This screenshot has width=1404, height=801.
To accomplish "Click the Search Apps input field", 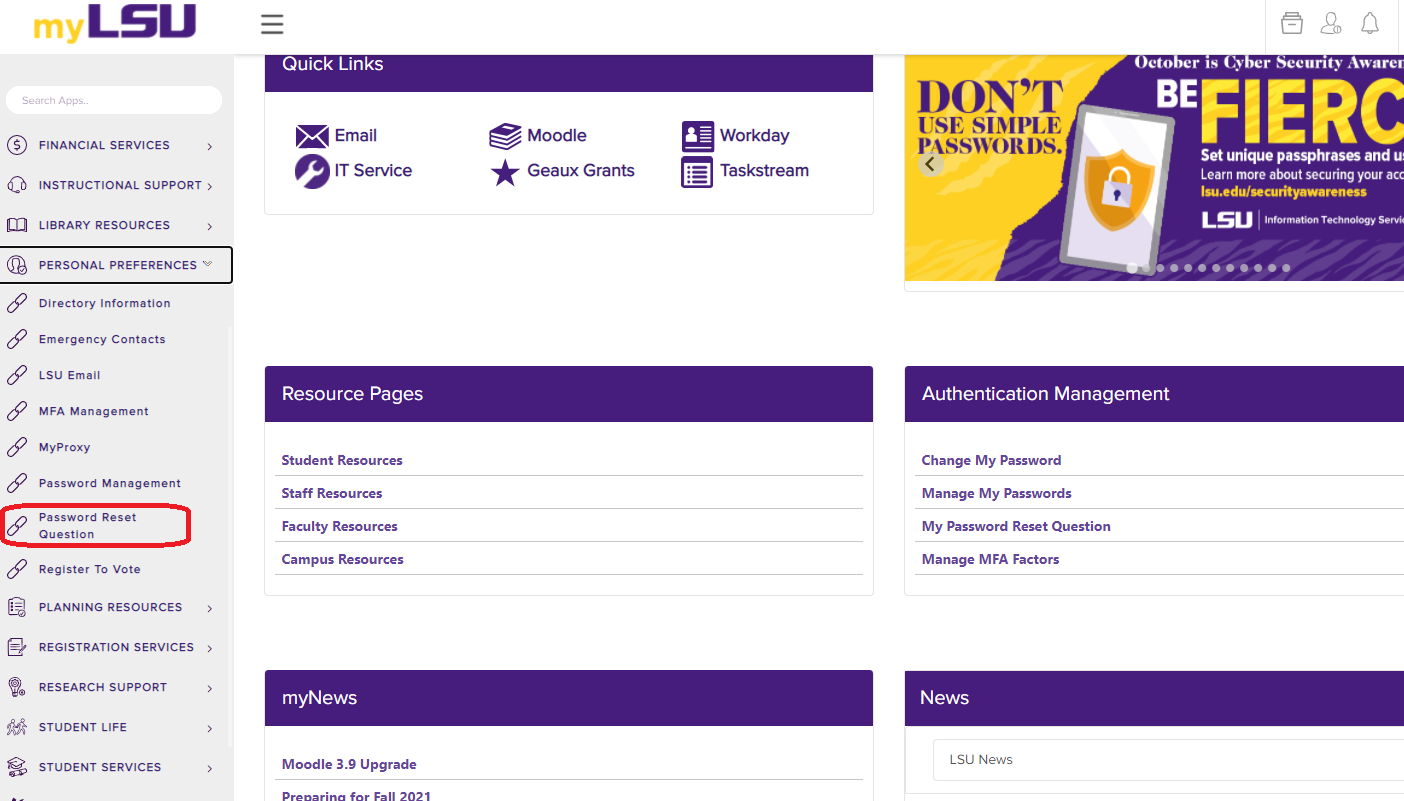I will click(x=114, y=100).
